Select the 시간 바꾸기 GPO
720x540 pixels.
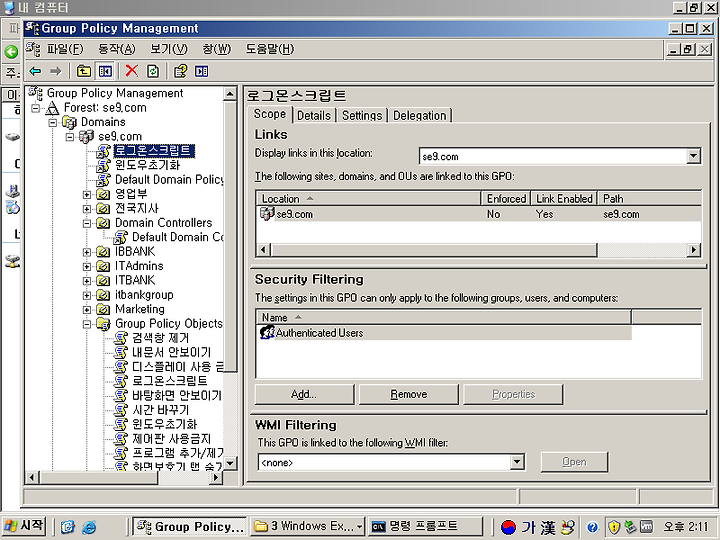click(x=160, y=410)
